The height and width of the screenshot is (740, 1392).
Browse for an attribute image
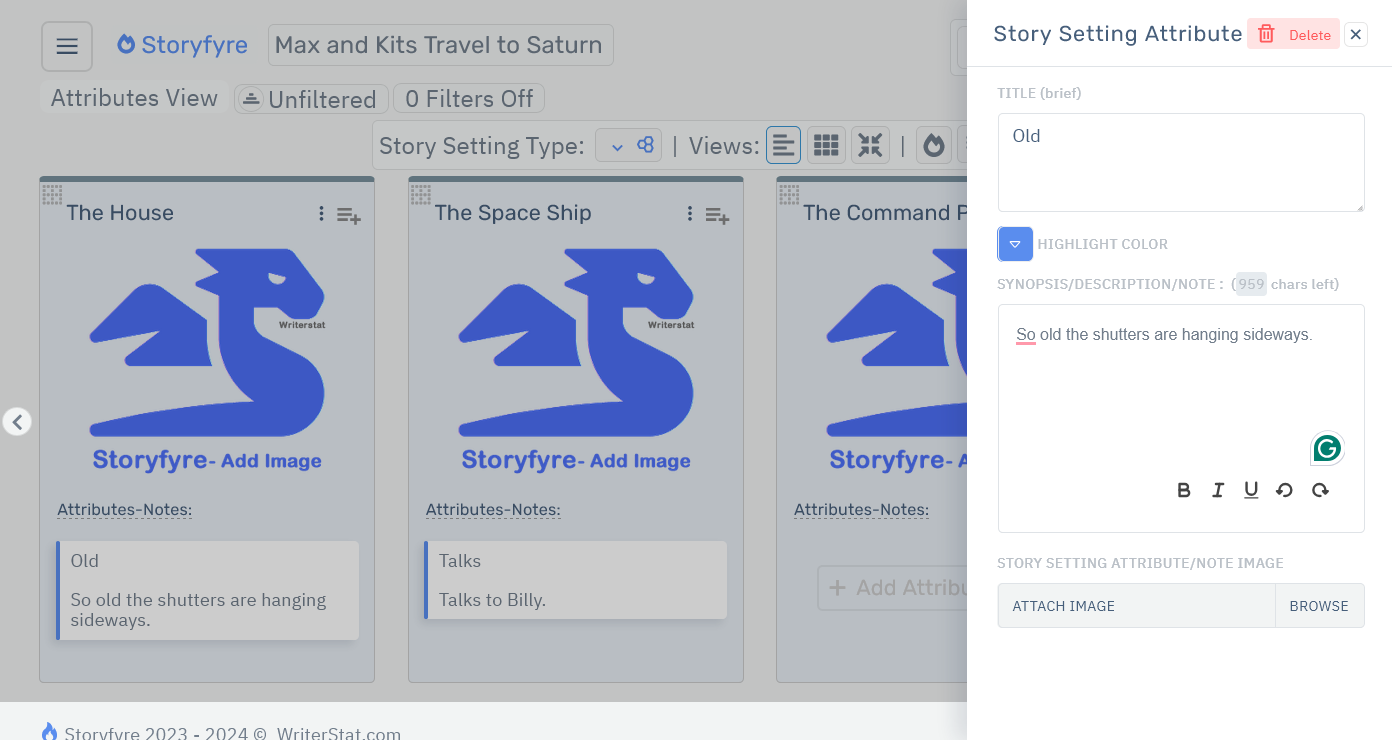click(x=1319, y=605)
